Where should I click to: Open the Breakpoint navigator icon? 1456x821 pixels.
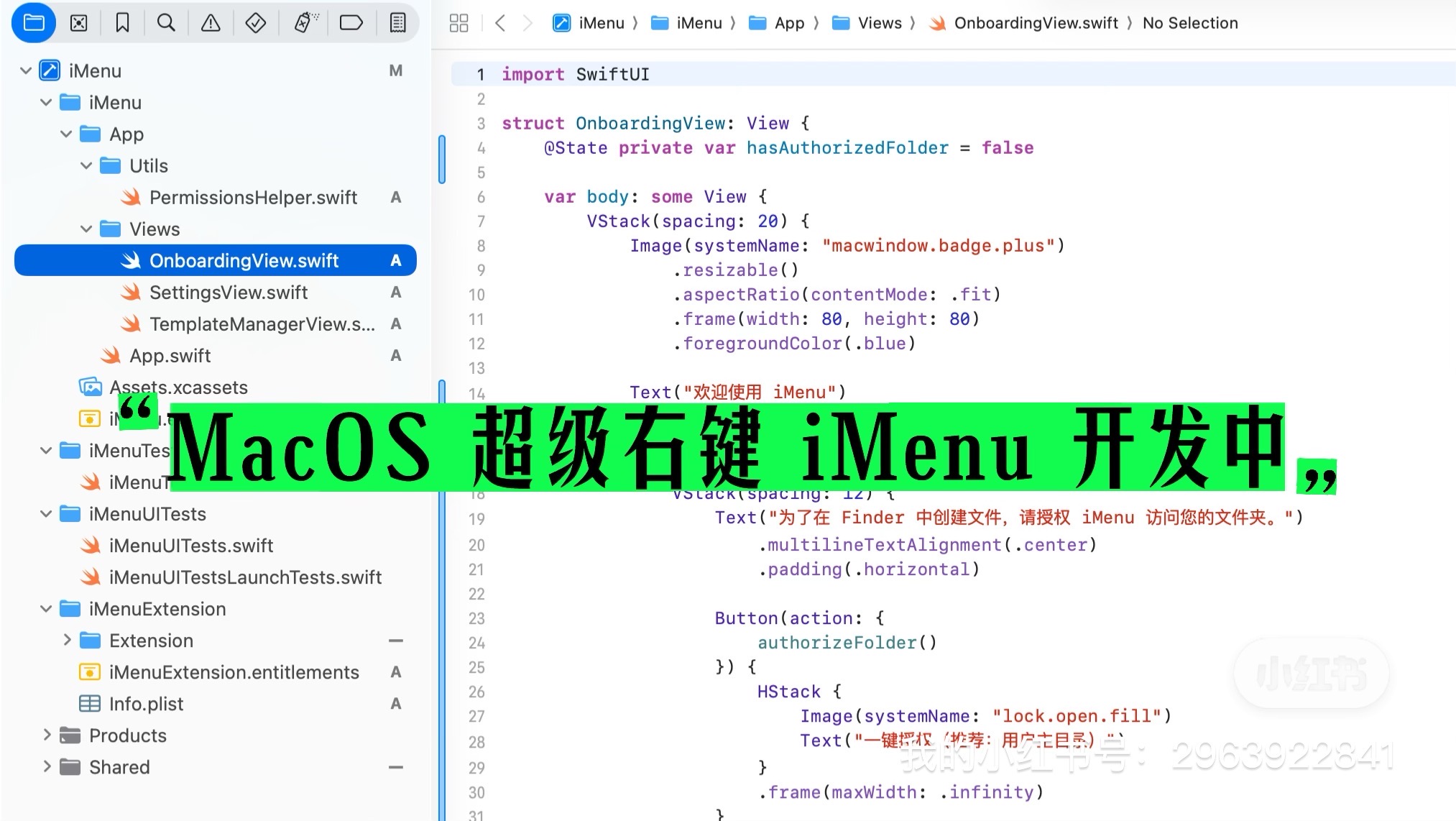[351, 23]
